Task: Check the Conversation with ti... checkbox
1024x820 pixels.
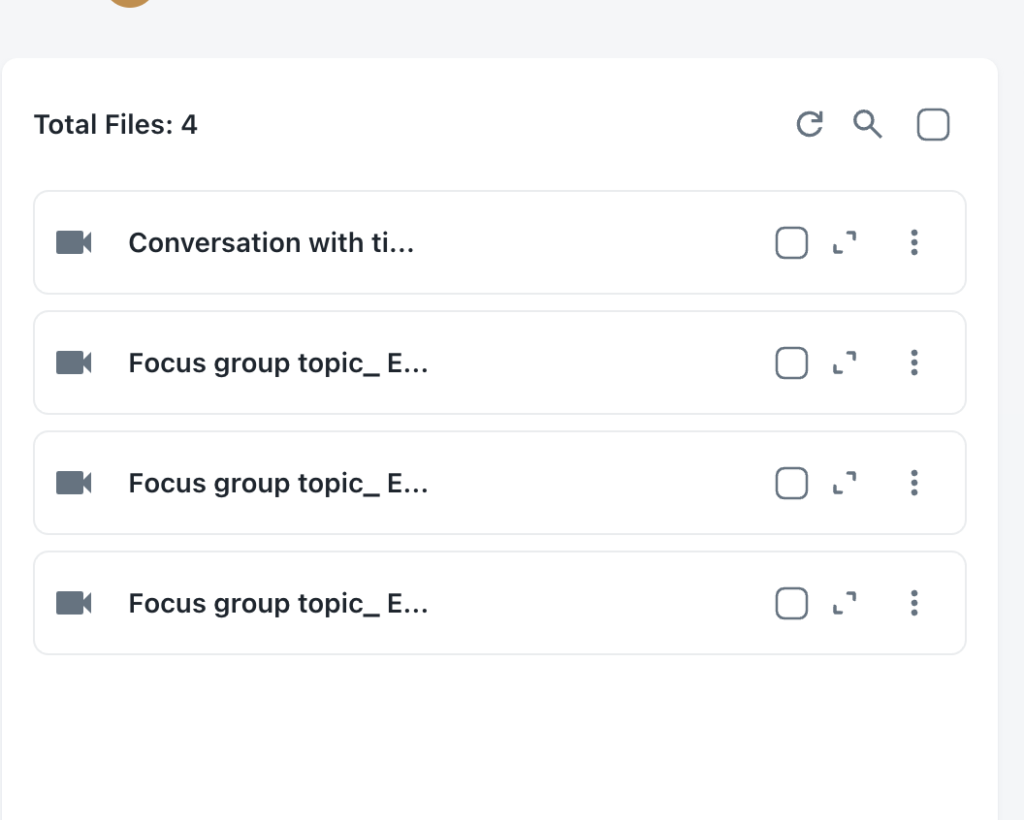Action: pyautogui.click(x=791, y=242)
